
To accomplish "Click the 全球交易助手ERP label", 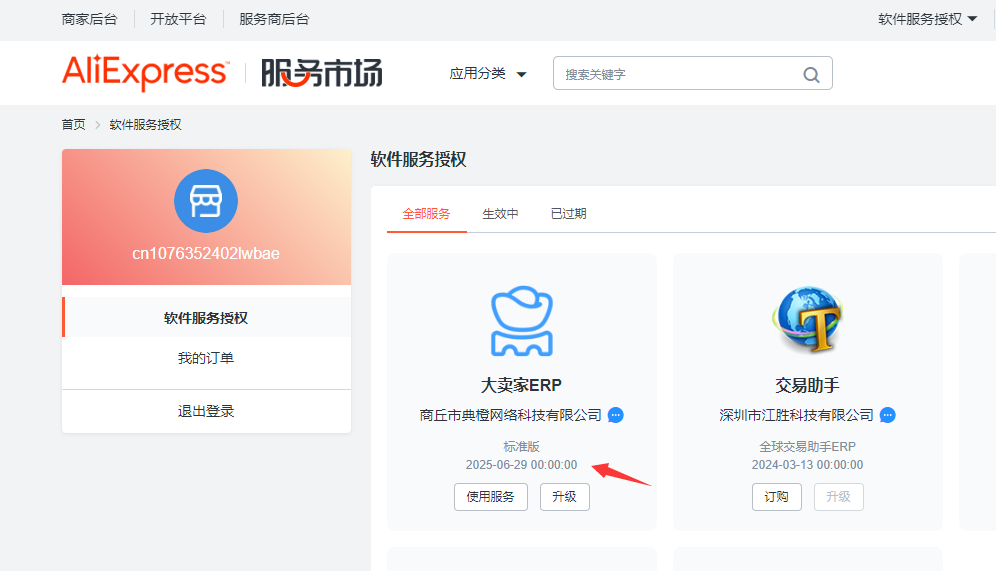I will point(807,447).
